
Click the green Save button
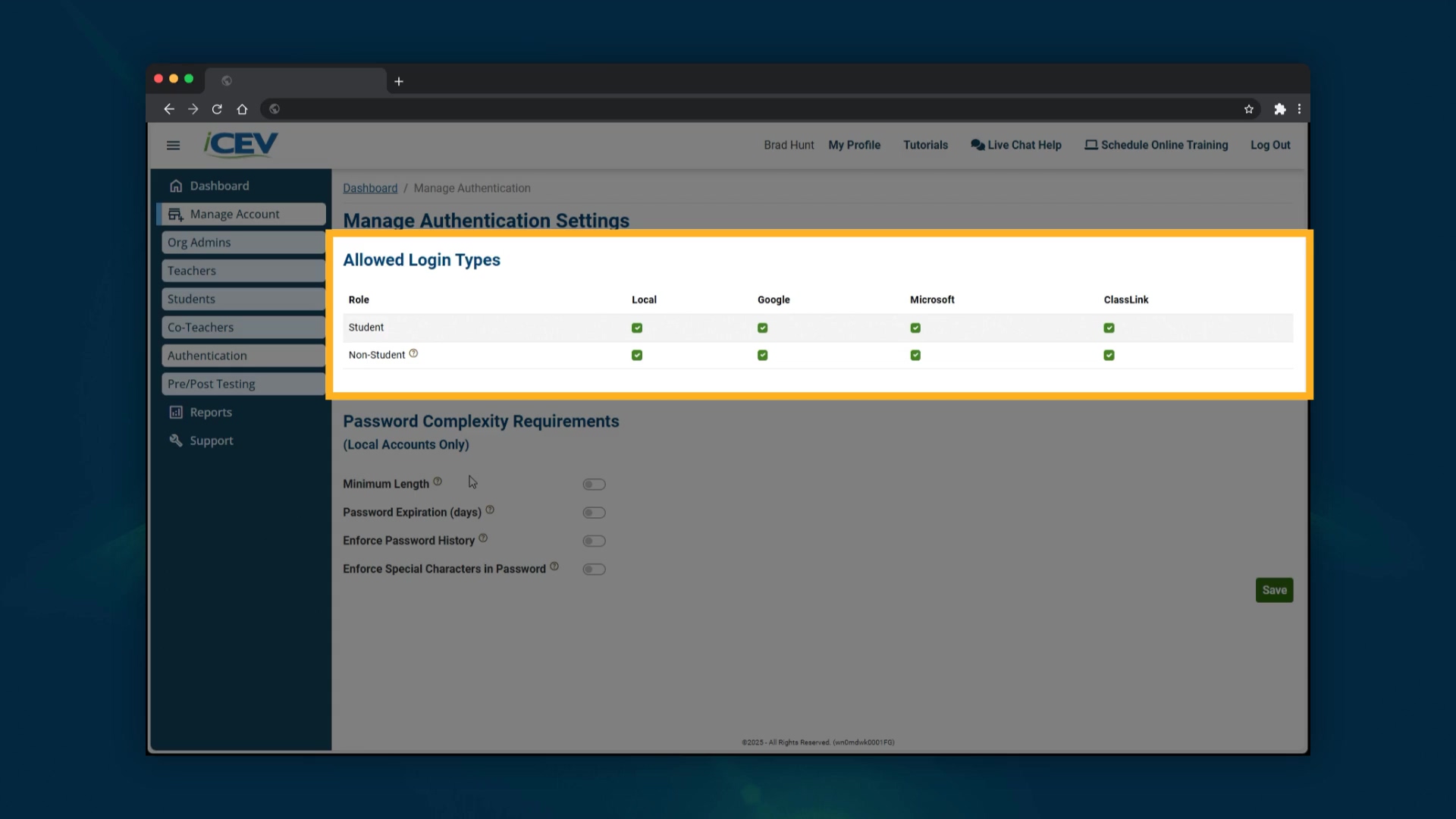1274,590
